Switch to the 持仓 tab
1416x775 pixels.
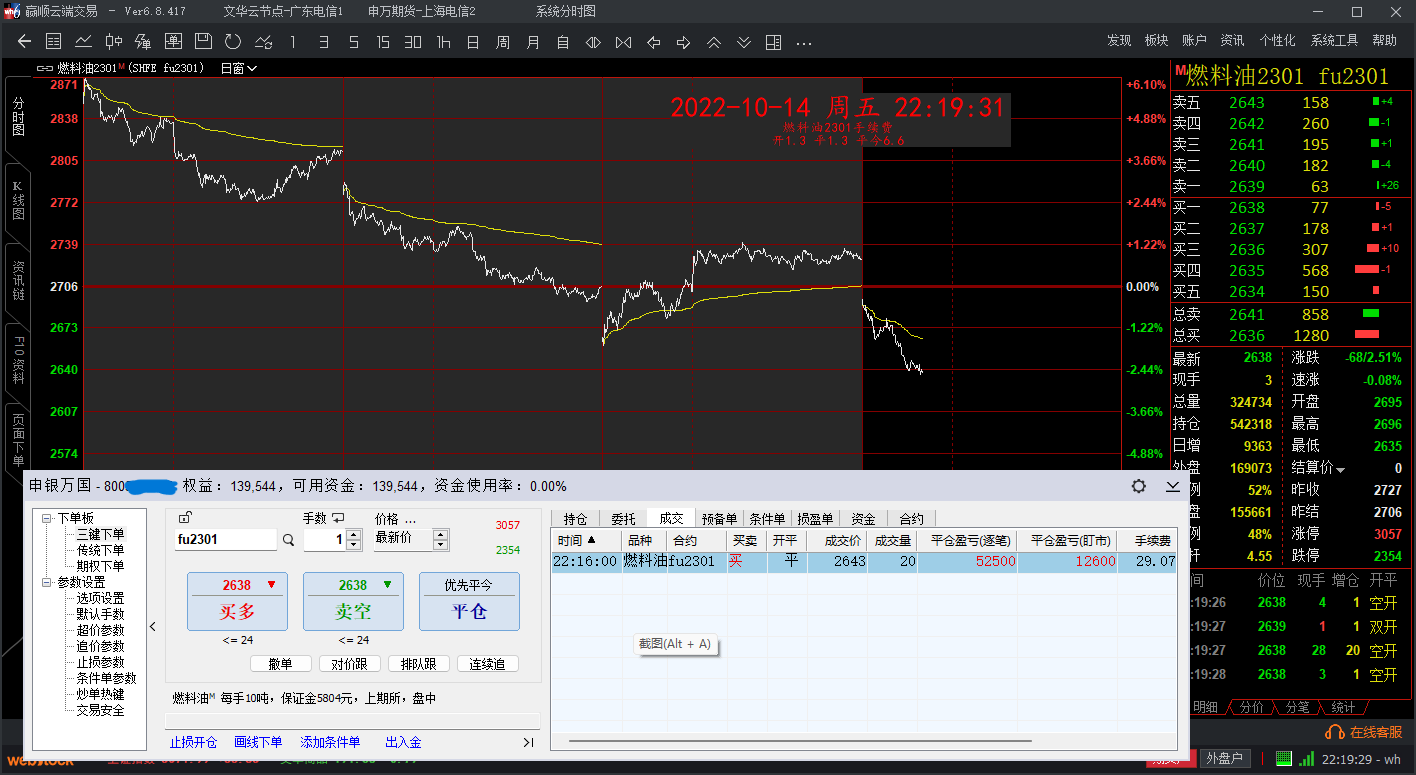point(575,519)
